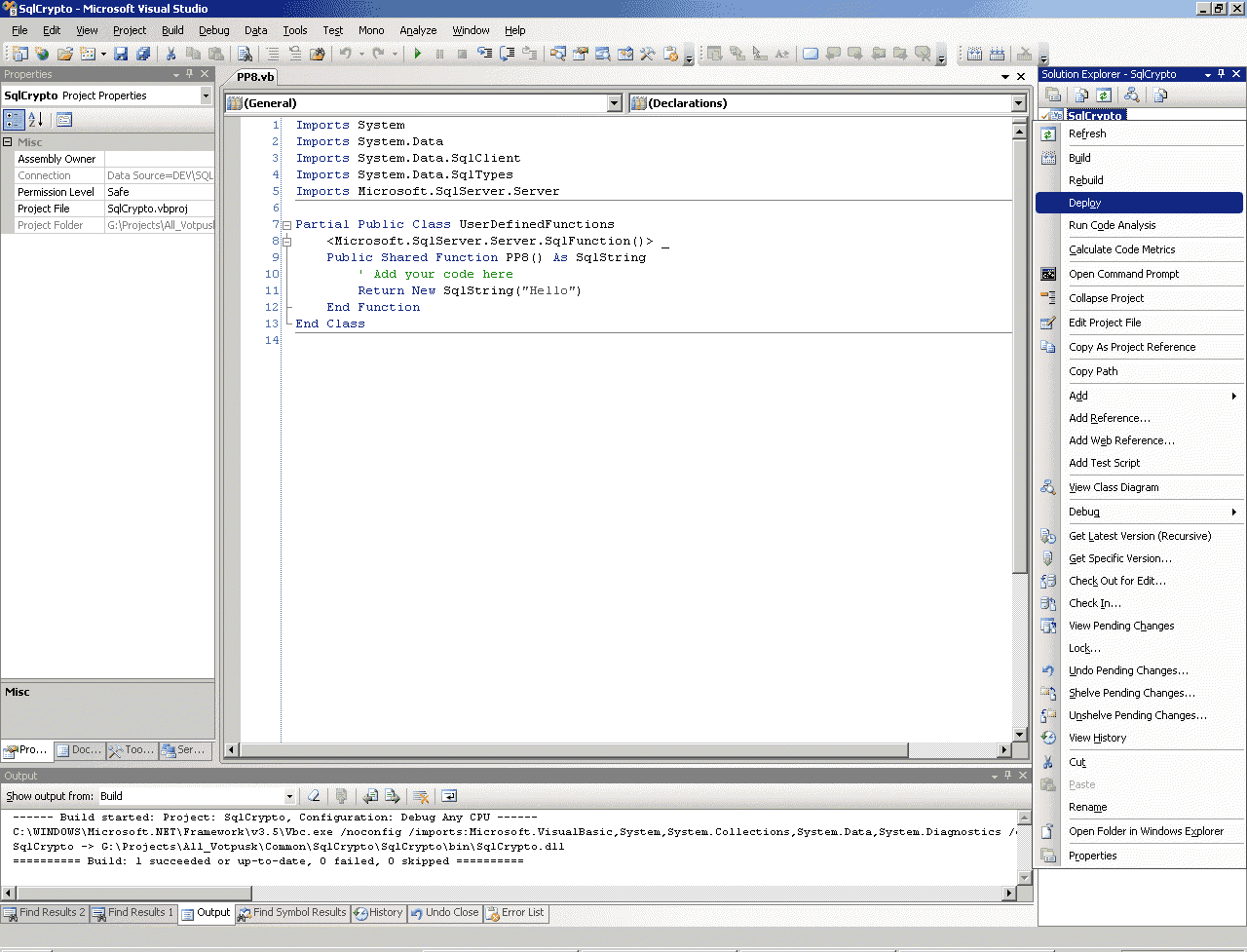This screenshot has height=952, width=1247.
Task: Close the PP8.vb document with X button
Action: click(1021, 76)
